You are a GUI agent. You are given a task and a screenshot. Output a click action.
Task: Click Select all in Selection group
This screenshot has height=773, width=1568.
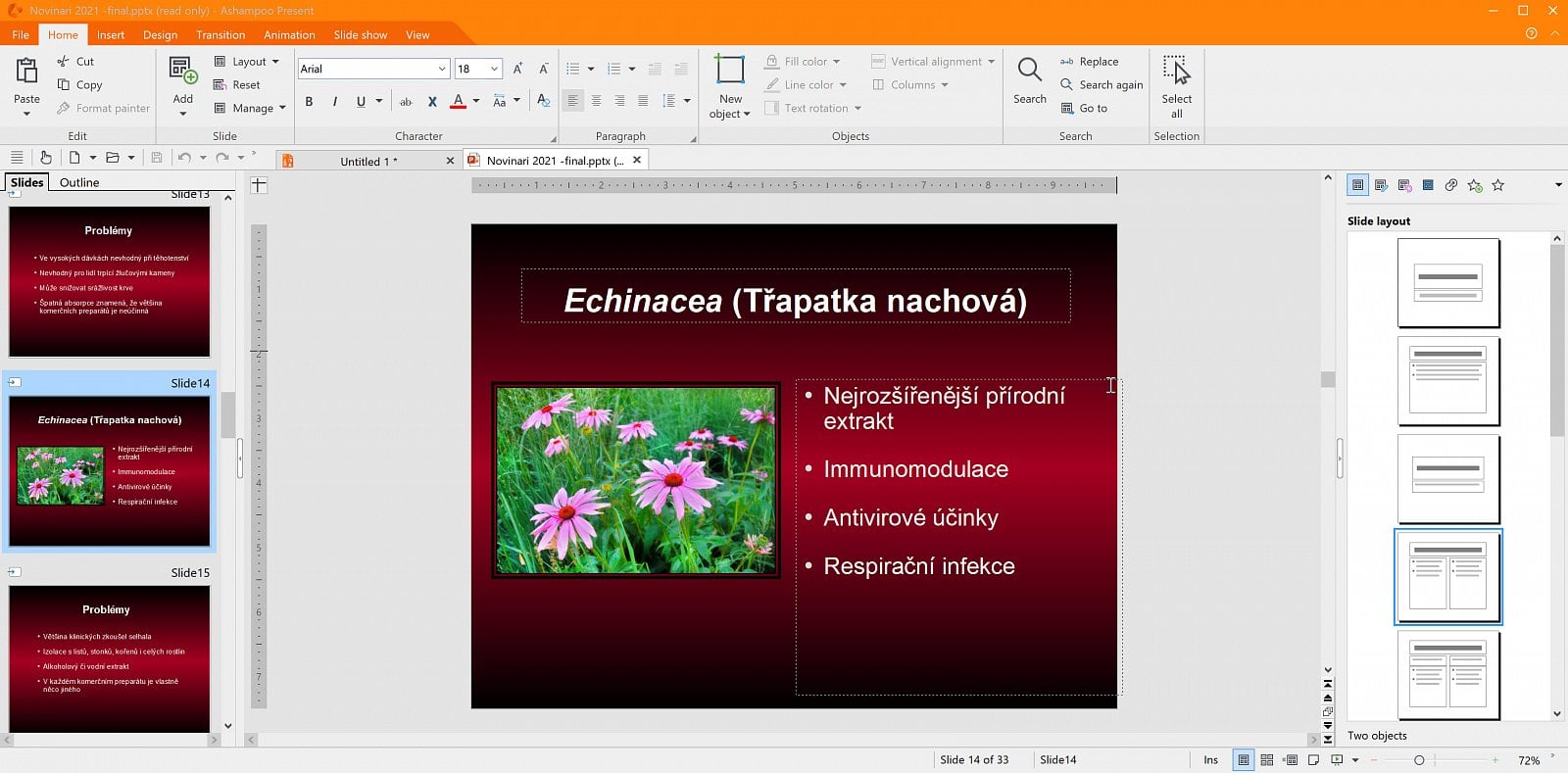1176,86
